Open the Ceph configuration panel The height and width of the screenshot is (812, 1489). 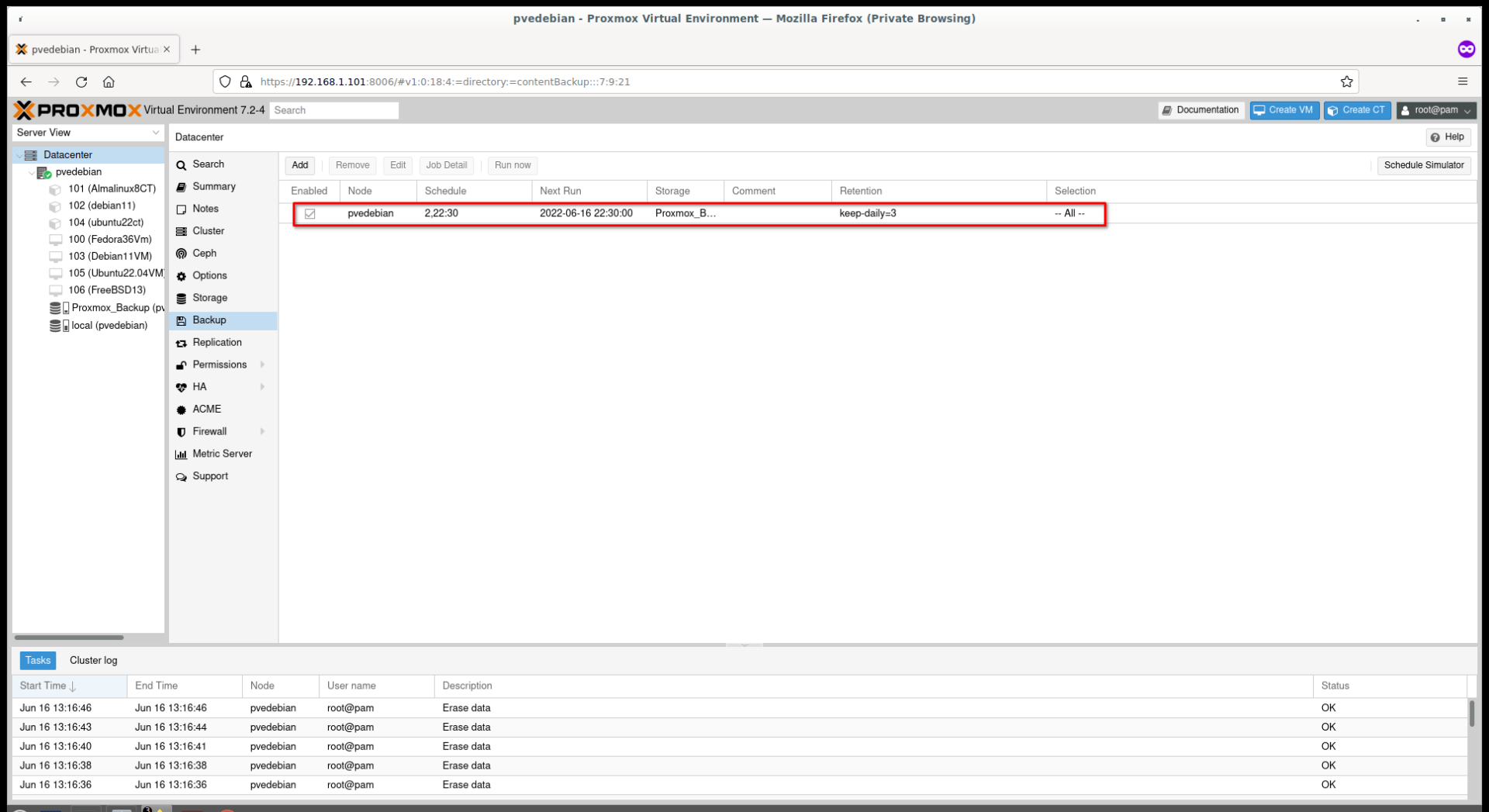(203, 253)
